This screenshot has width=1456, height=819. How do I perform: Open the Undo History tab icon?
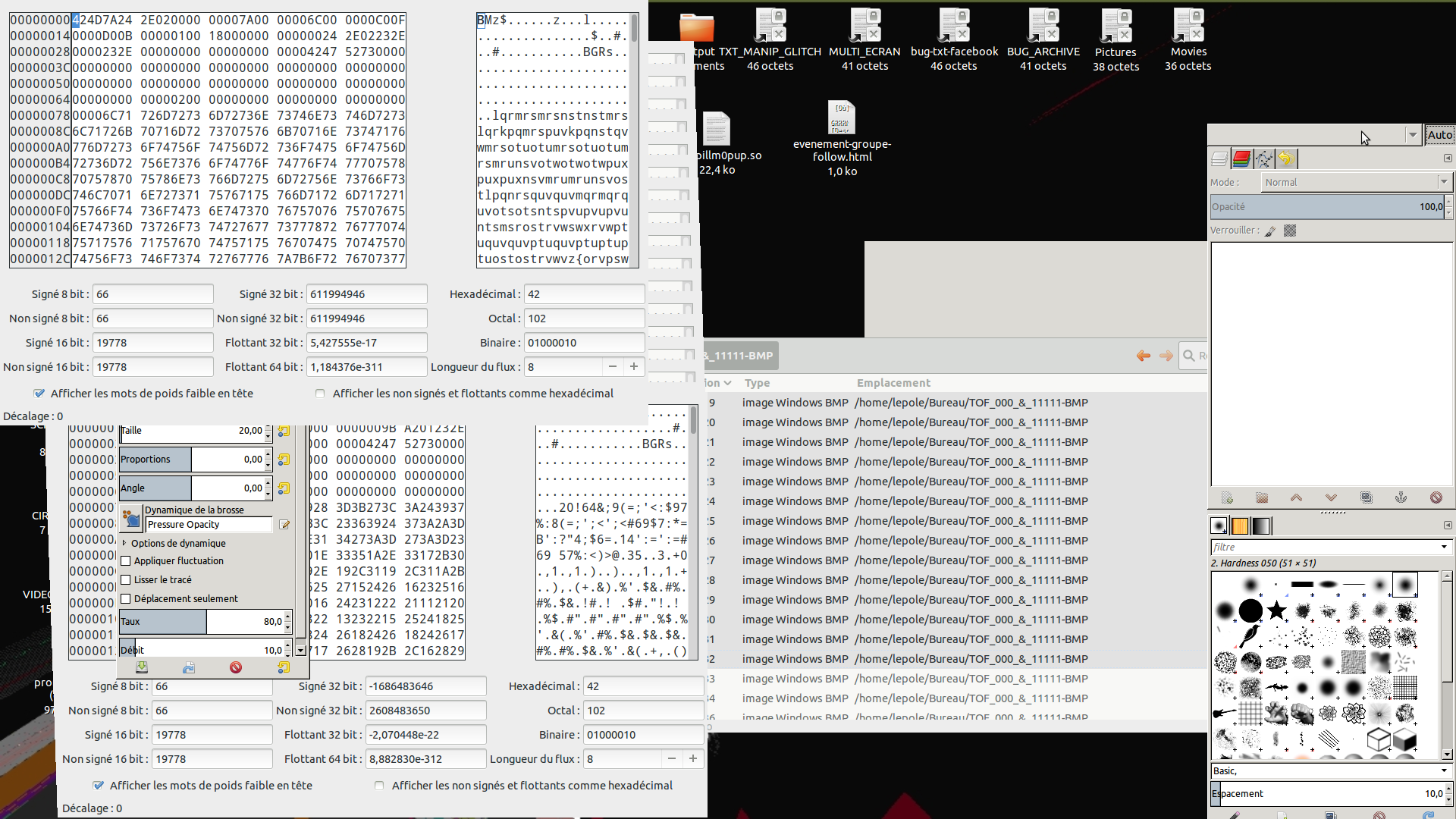[x=1285, y=158]
